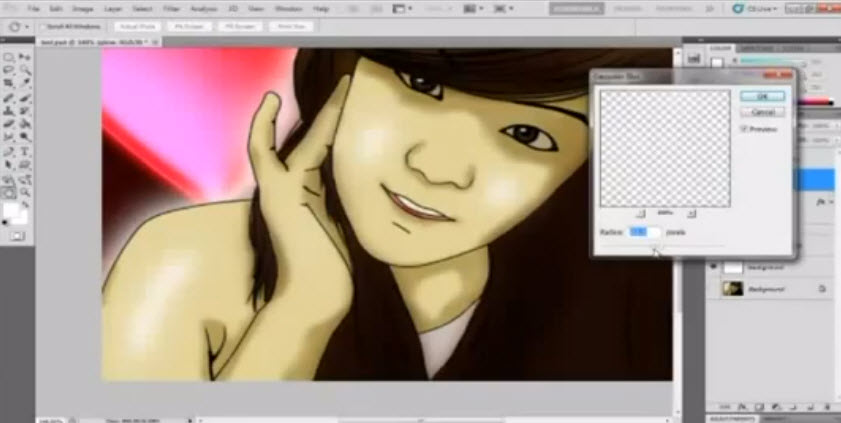Select the Shape tool
Image resolution: width=841 pixels, height=423 pixels.
(x=25, y=165)
